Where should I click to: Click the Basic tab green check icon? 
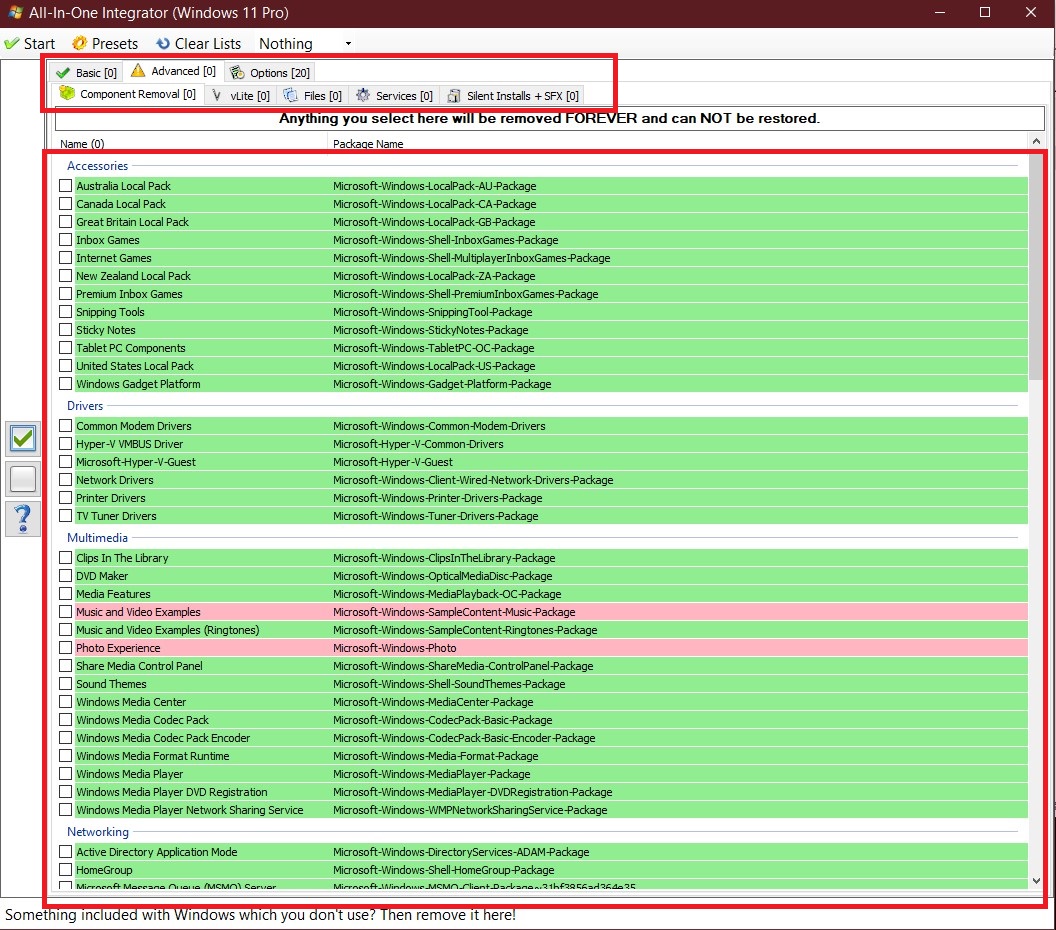[x=63, y=73]
